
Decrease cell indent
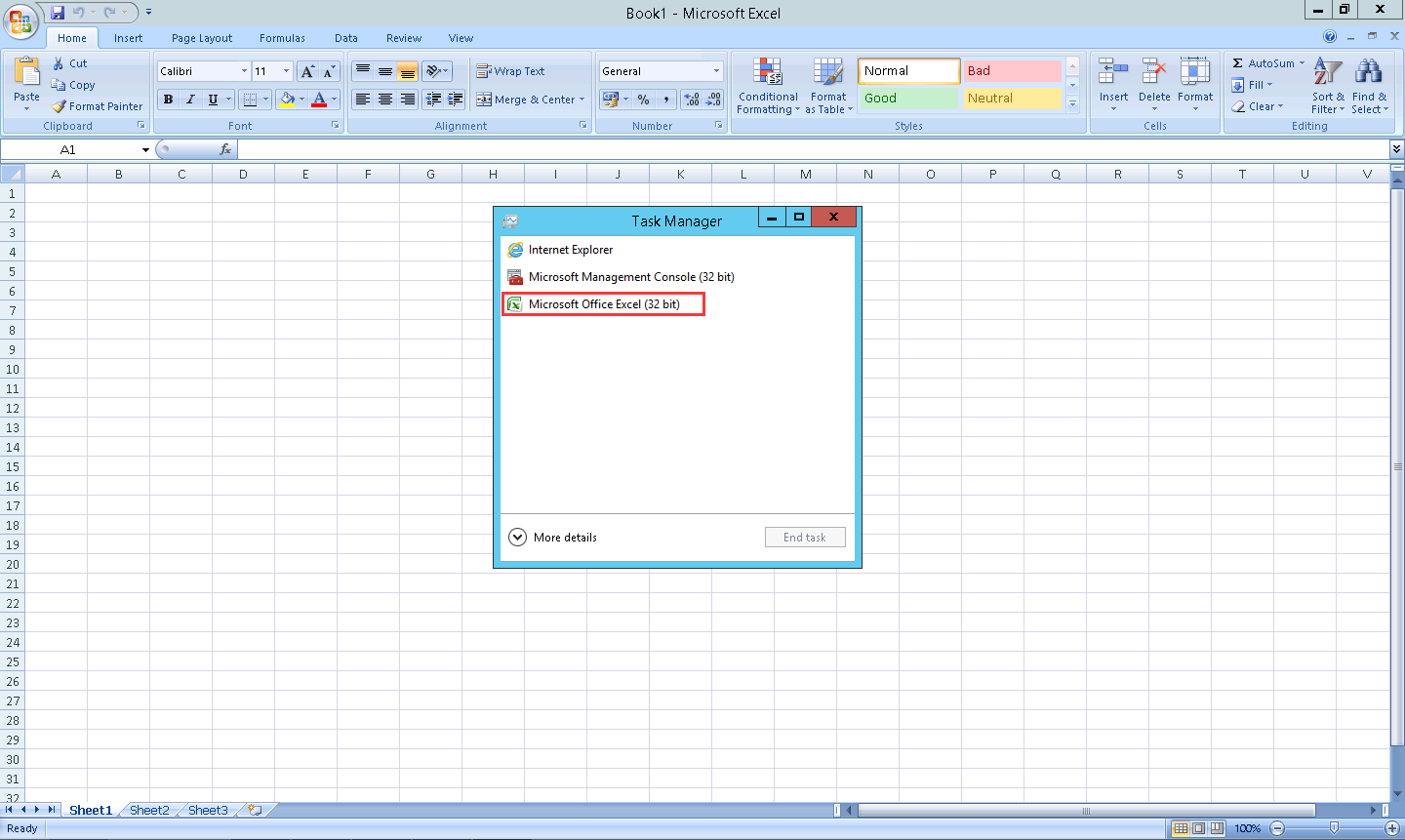[x=433, y=100]
